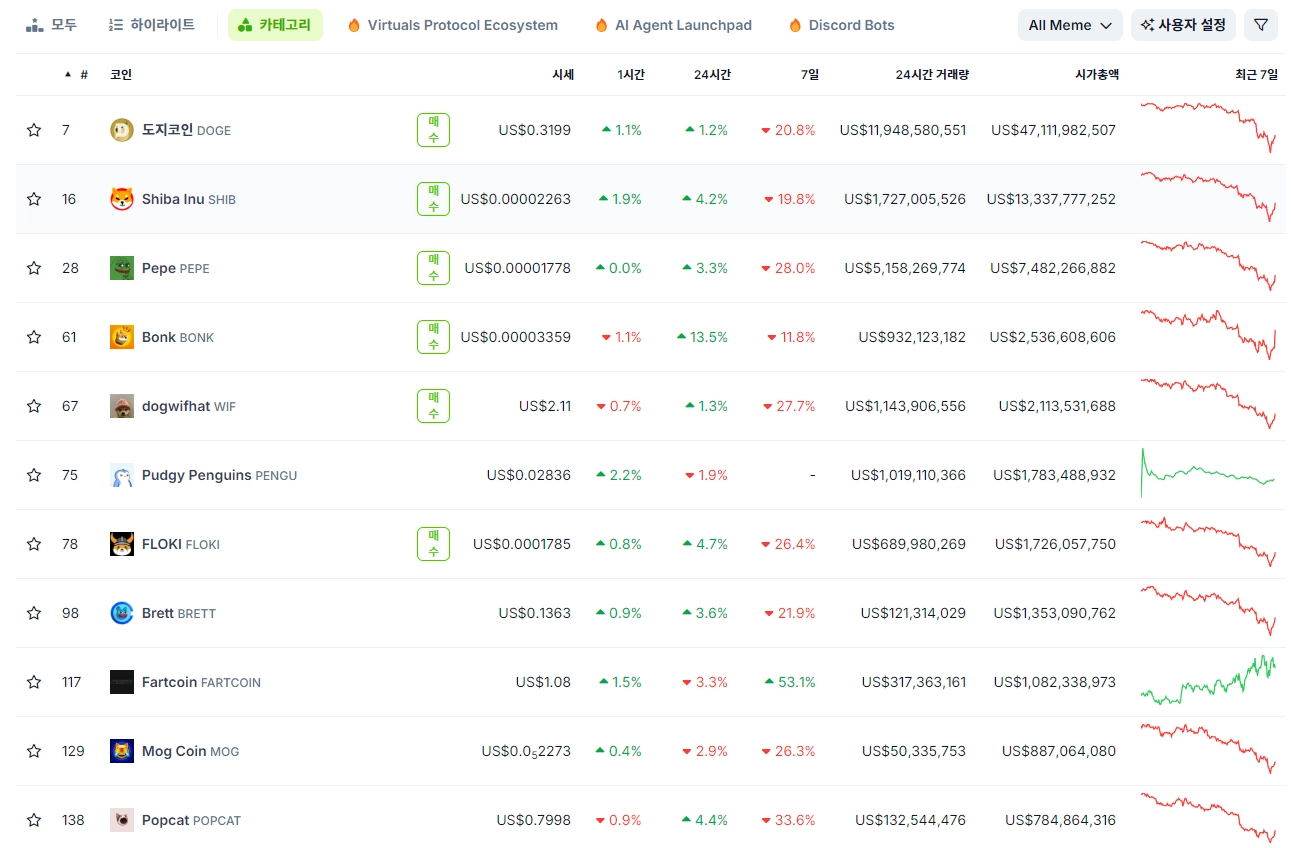Click 매수 button for Shiba Inu

pos(433,199)
